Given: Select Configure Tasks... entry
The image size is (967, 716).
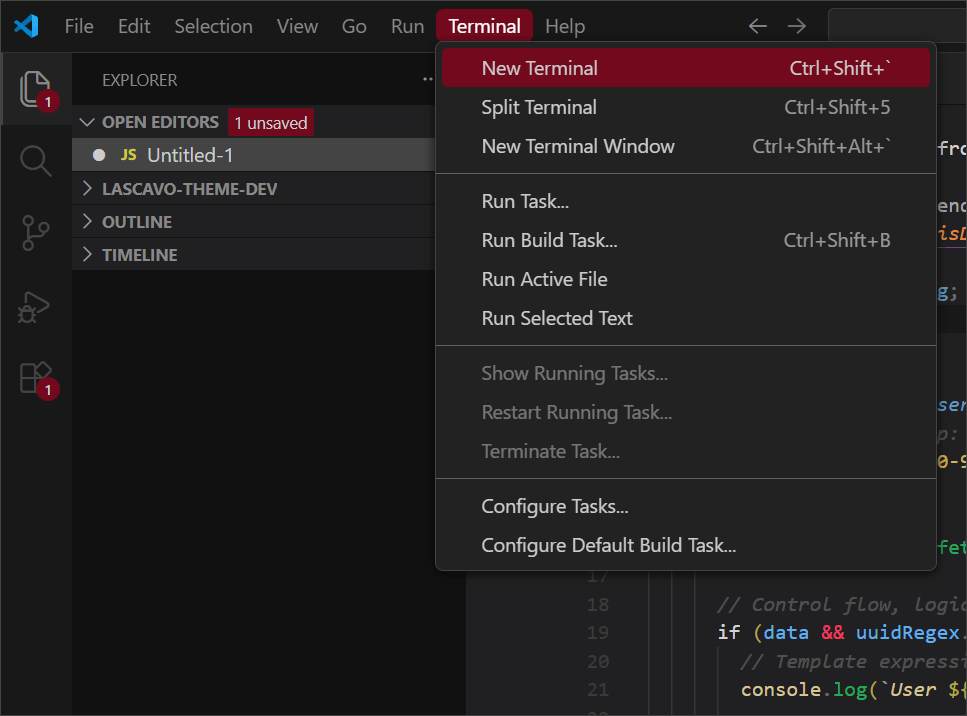Looking at the screenshot, I should click(x=686, y=506).
